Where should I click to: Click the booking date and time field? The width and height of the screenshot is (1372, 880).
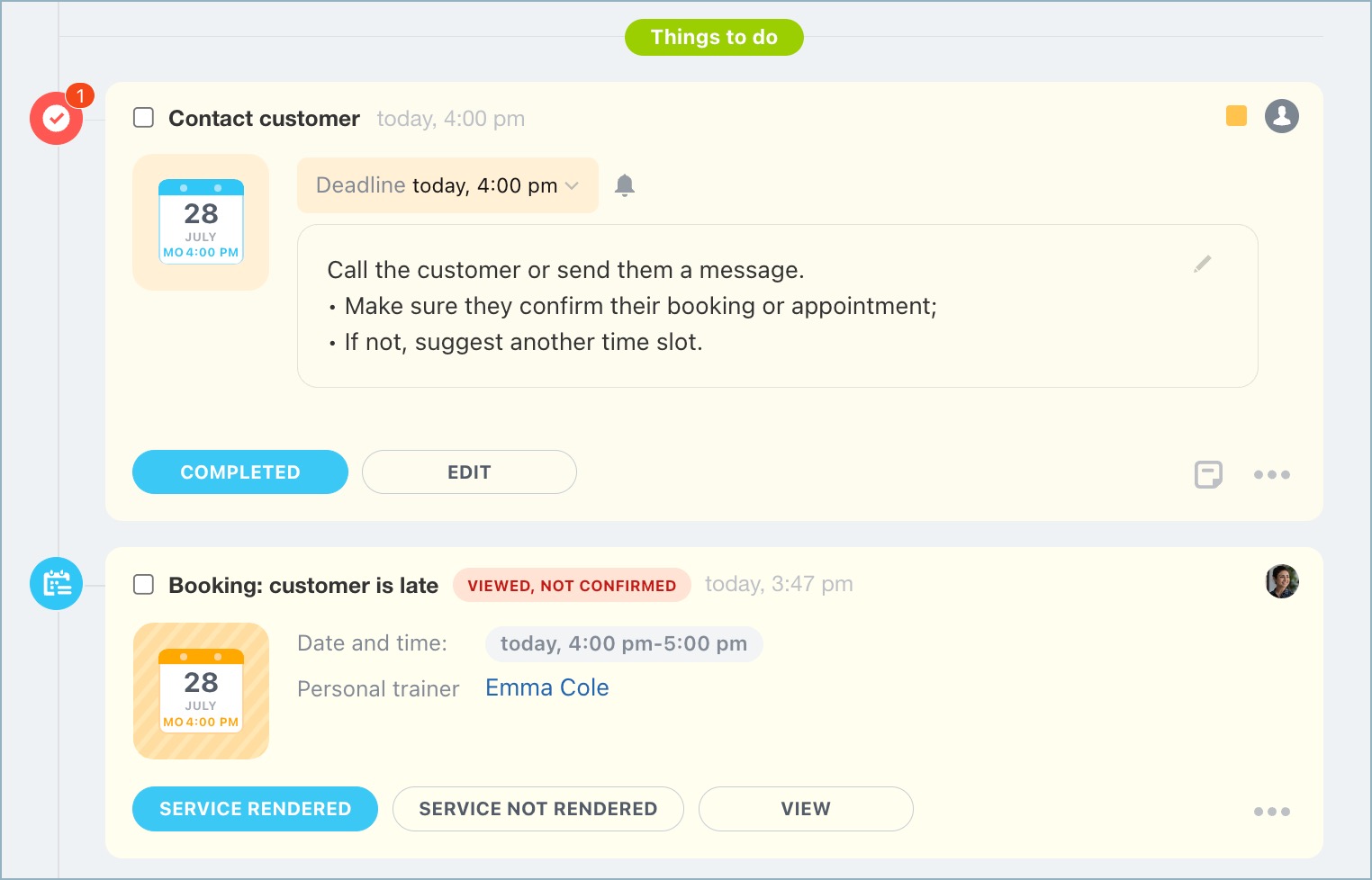(x=623, y=644)
